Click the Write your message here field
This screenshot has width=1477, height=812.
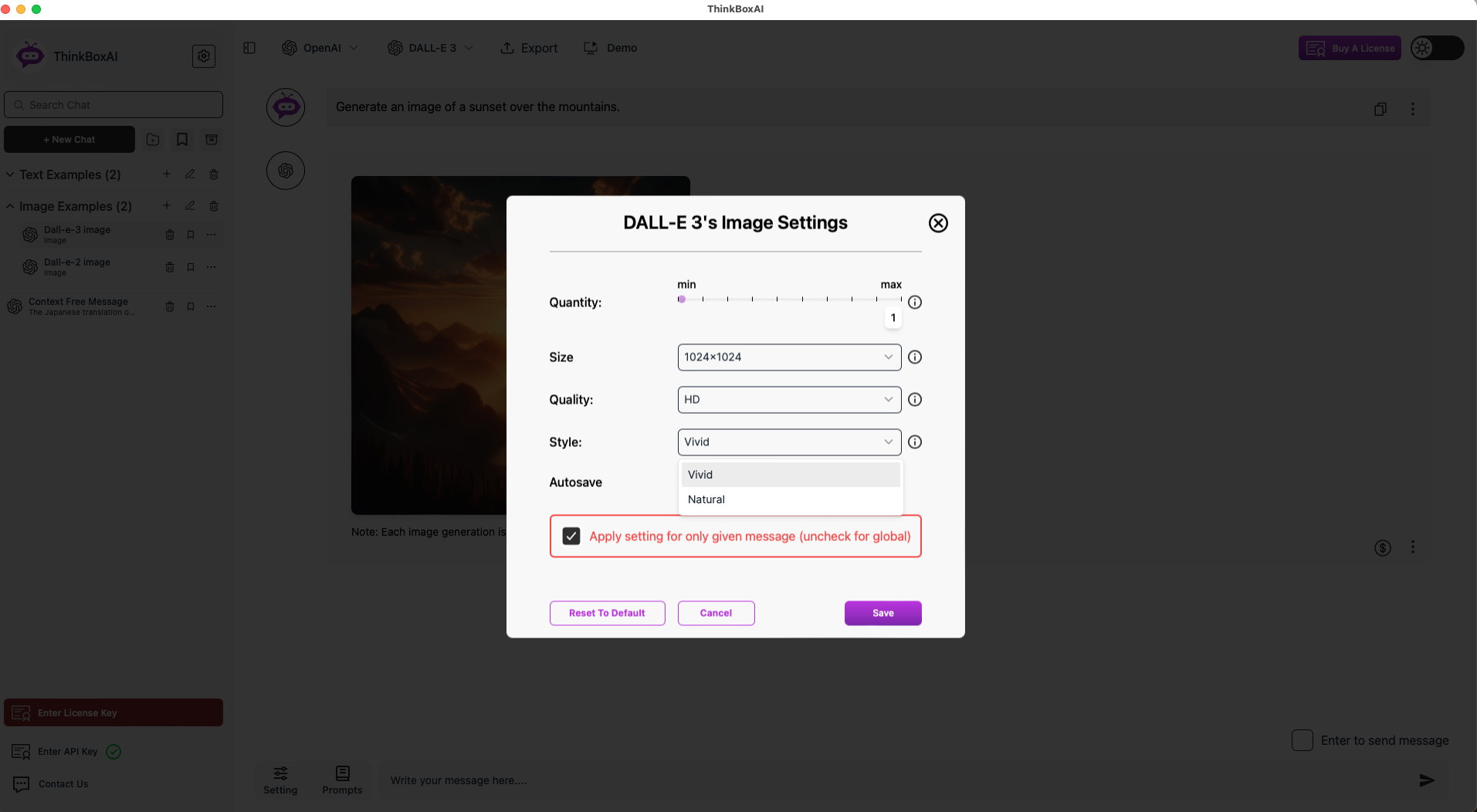[x=896, y=780]
